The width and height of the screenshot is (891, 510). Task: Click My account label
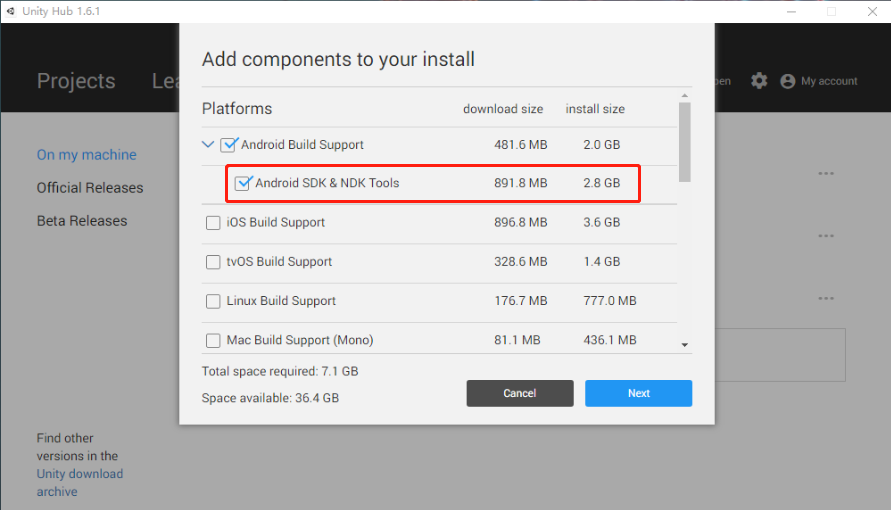click(829, 81)
